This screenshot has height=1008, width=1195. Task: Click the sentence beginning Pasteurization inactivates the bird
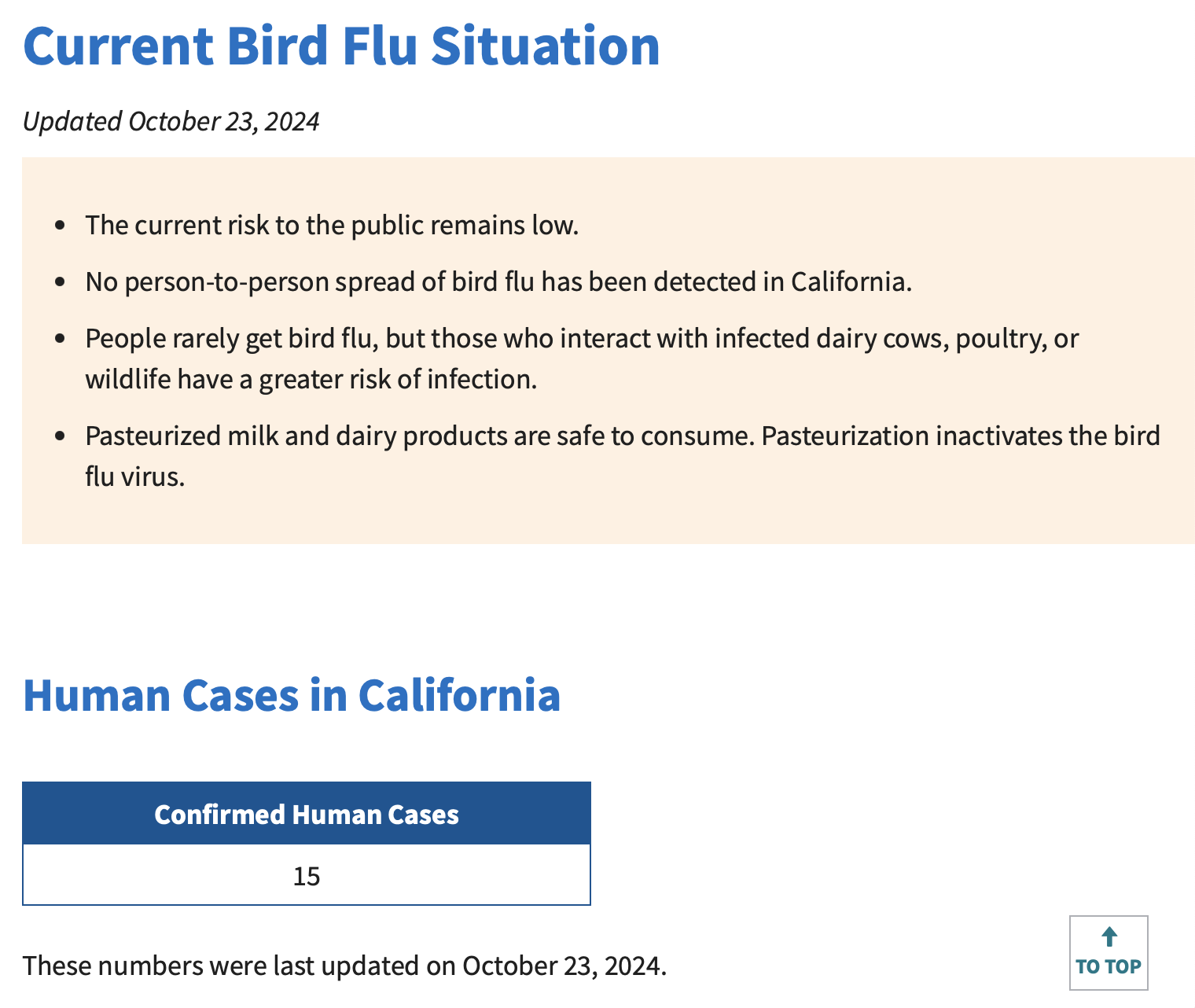[961, 436]
